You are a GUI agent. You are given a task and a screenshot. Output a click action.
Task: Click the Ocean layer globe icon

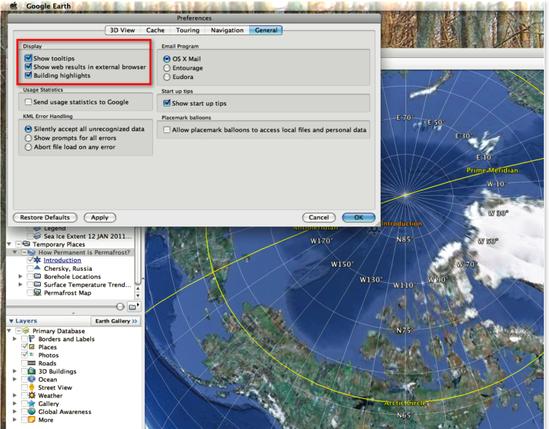[32, 379]
